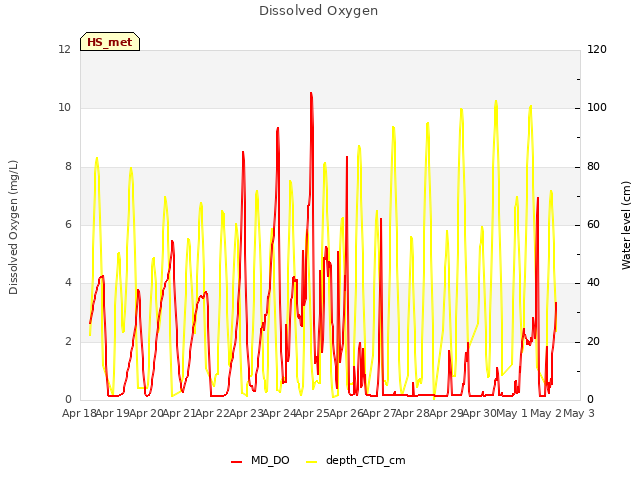Viewport: 640px width, 480px height.
Task: Click right axis value 20
Action: [593, 341]
